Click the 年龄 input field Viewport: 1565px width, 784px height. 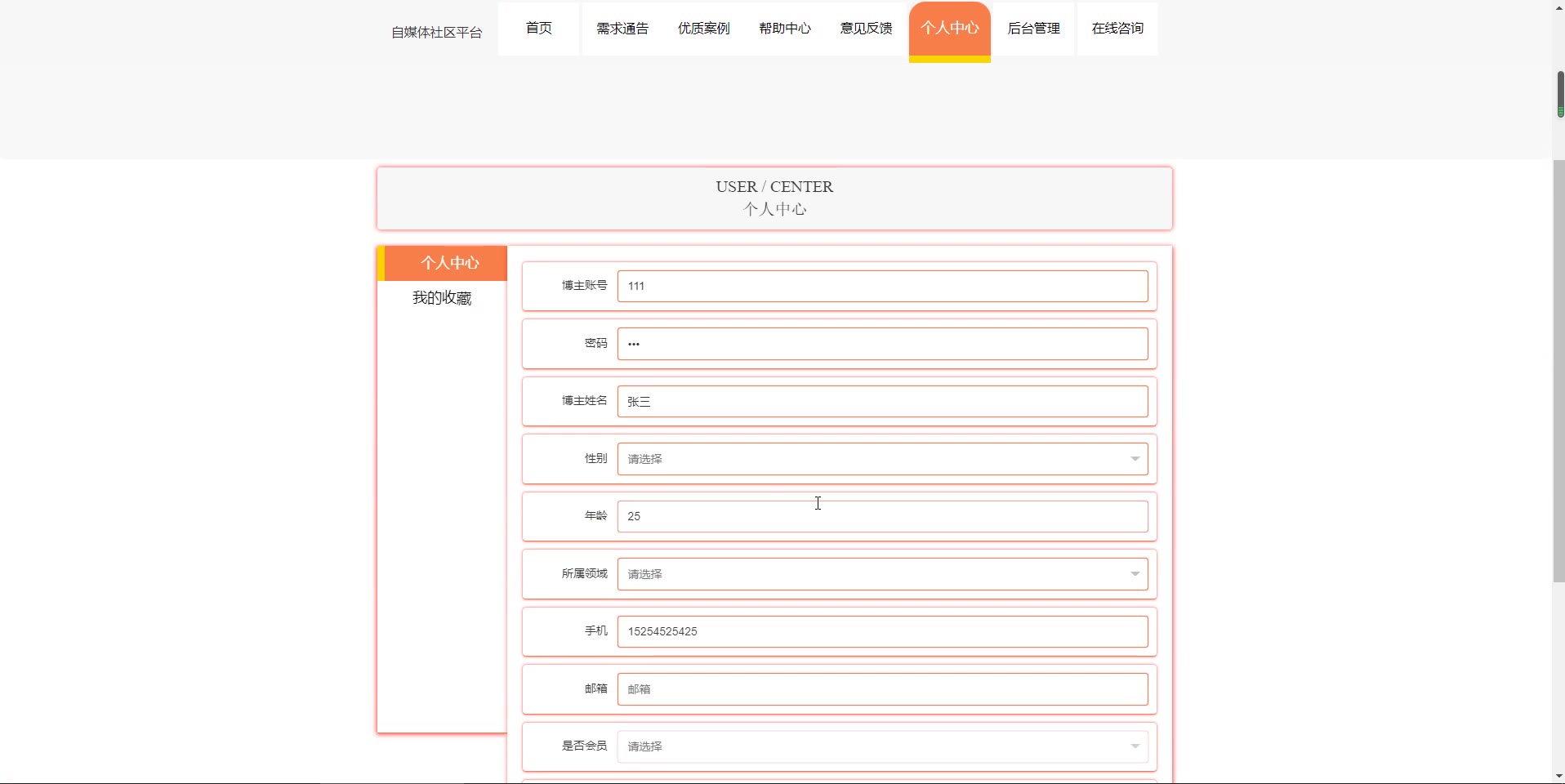tap(882, 517)
